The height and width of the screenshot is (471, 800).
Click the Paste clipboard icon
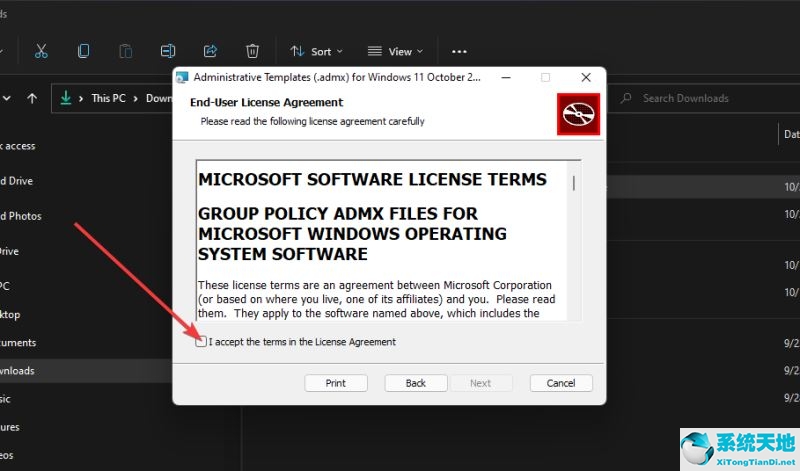coord(126,51)
